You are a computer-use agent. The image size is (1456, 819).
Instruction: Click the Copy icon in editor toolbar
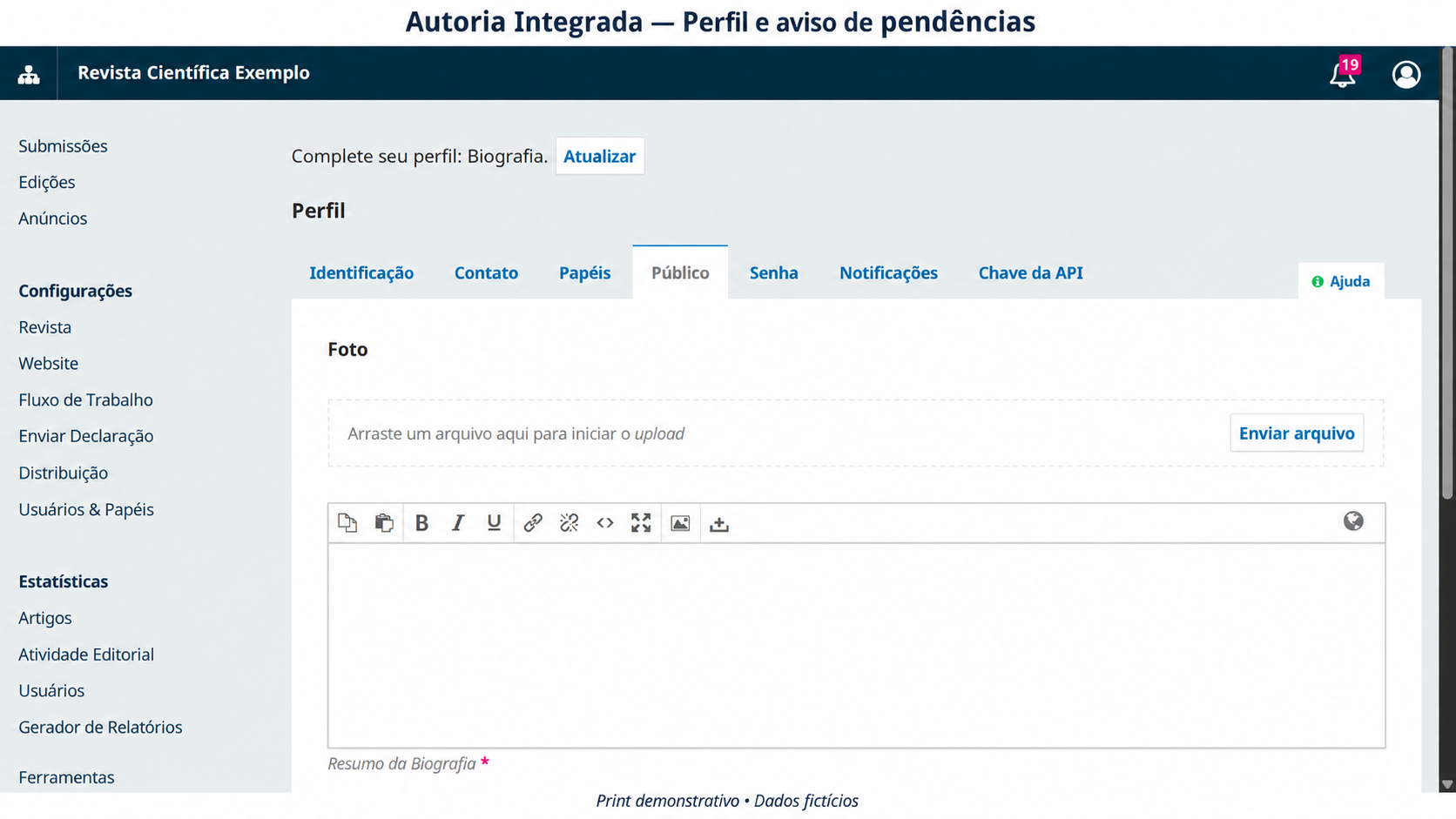(347, 522)
